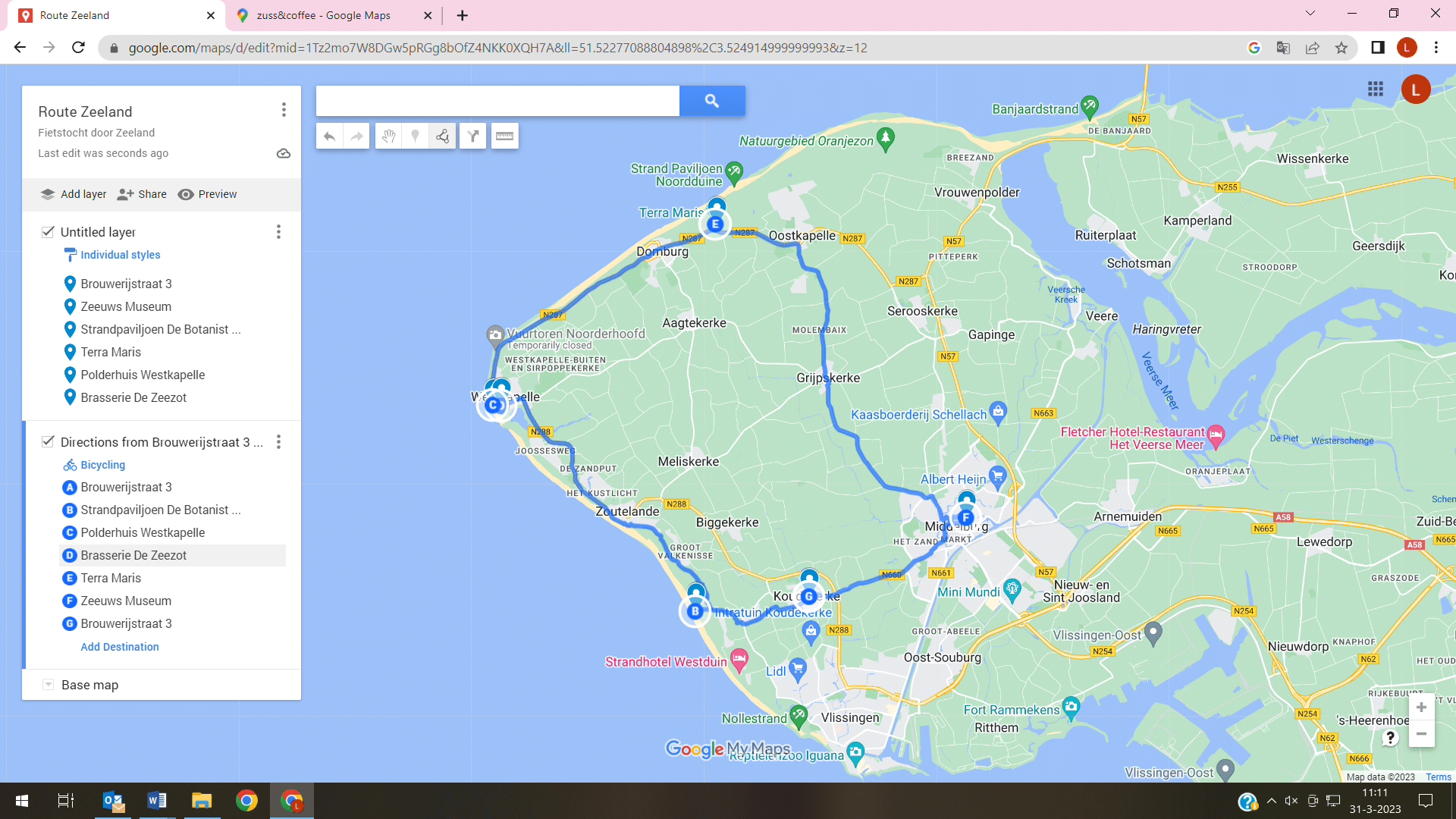The image size is (1456, 819).
Task: Select the draw a line tool
Action: pos(442,136)
